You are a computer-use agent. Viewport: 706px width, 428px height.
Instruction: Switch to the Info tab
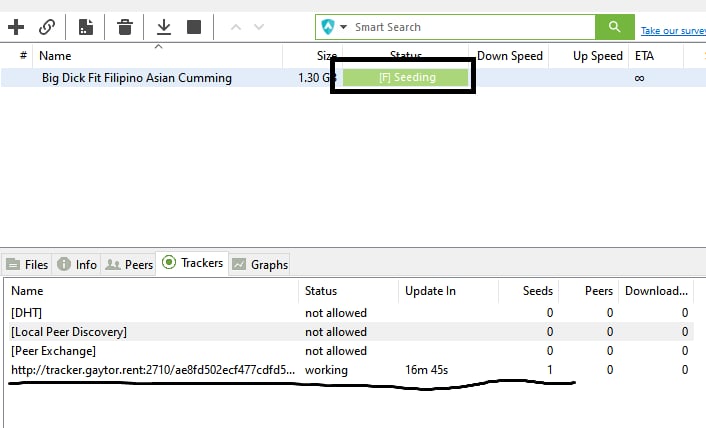[77, 265]
